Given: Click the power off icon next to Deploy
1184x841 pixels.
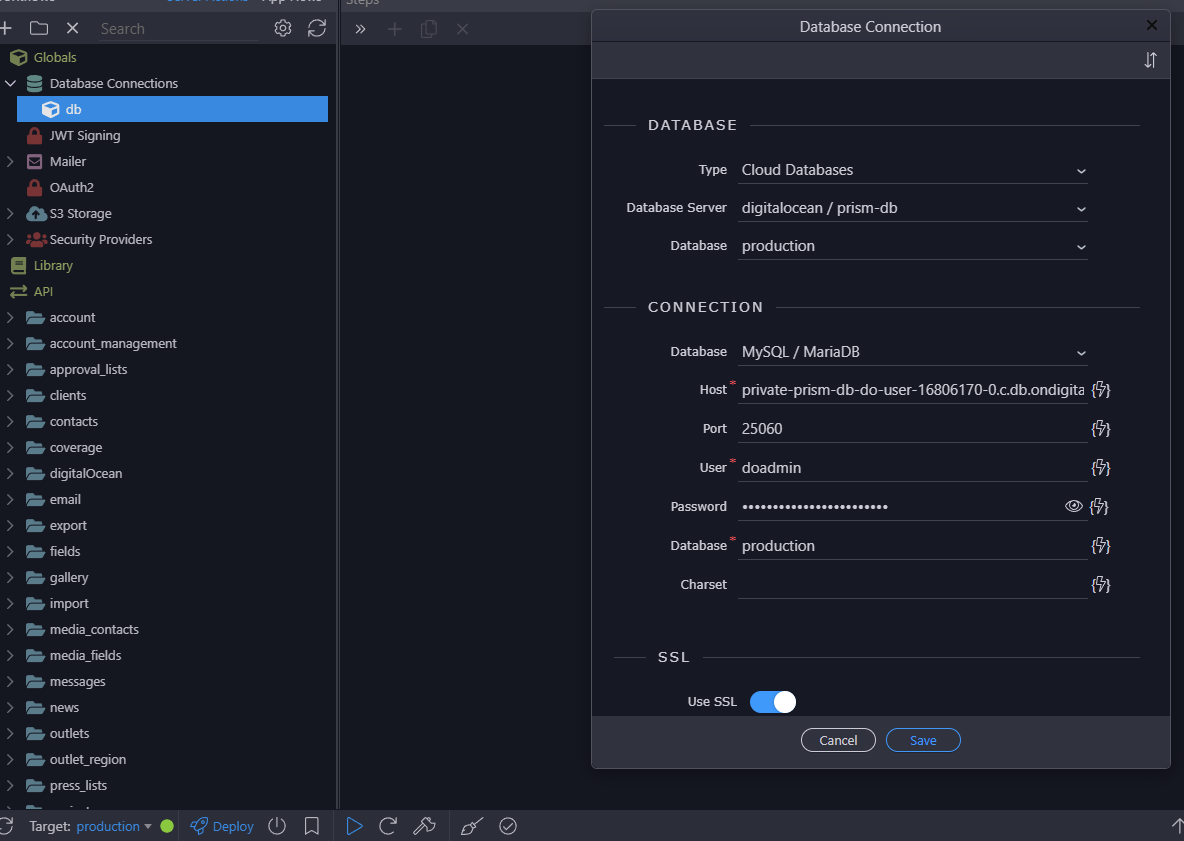Looking at the screenshot, I should [276, 826].
